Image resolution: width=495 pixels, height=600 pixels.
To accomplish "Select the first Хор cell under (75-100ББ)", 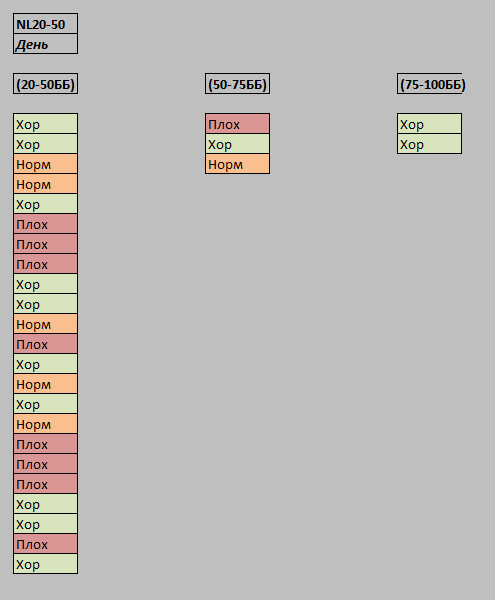I will click(430, 124).
